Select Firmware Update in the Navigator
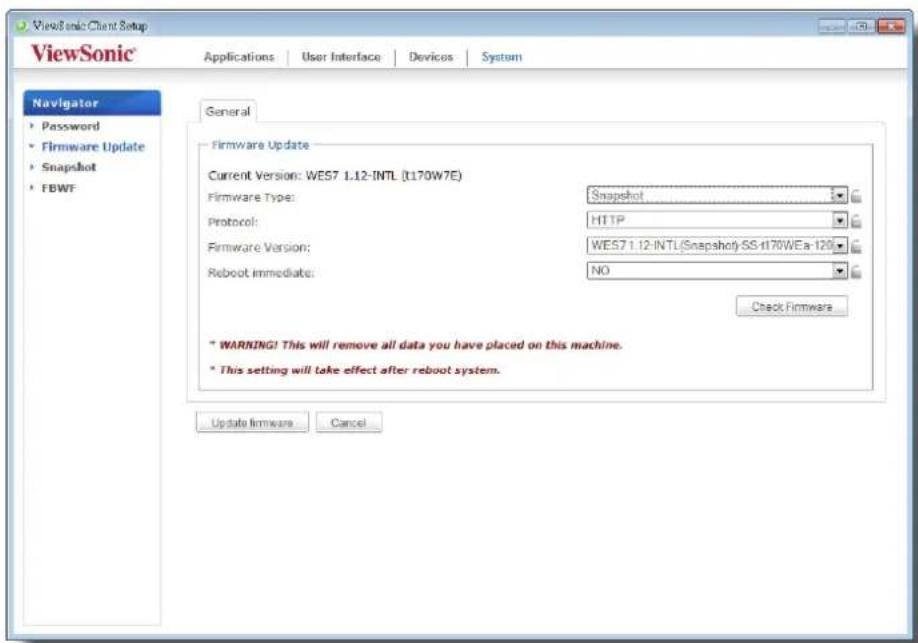Screen dimensions: 918x643 (93, 146)
